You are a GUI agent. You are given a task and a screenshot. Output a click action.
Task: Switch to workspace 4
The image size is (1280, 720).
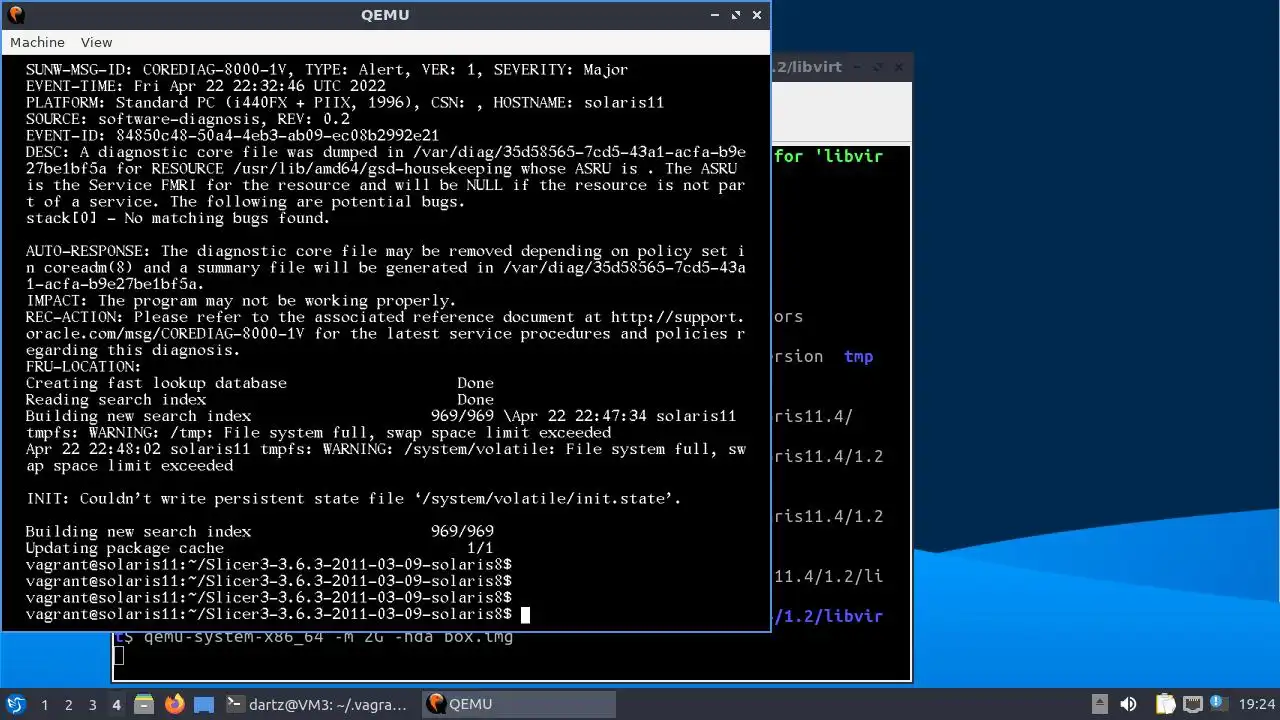116,704
